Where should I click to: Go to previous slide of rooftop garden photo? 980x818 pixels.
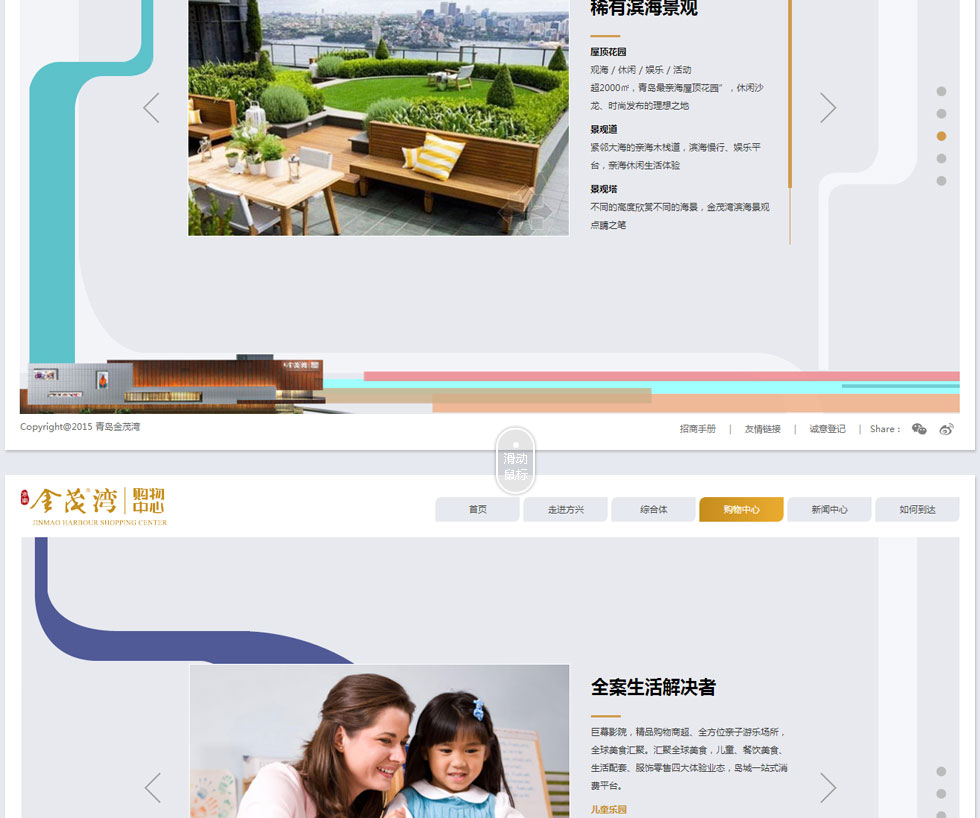(x=151, y=108)
